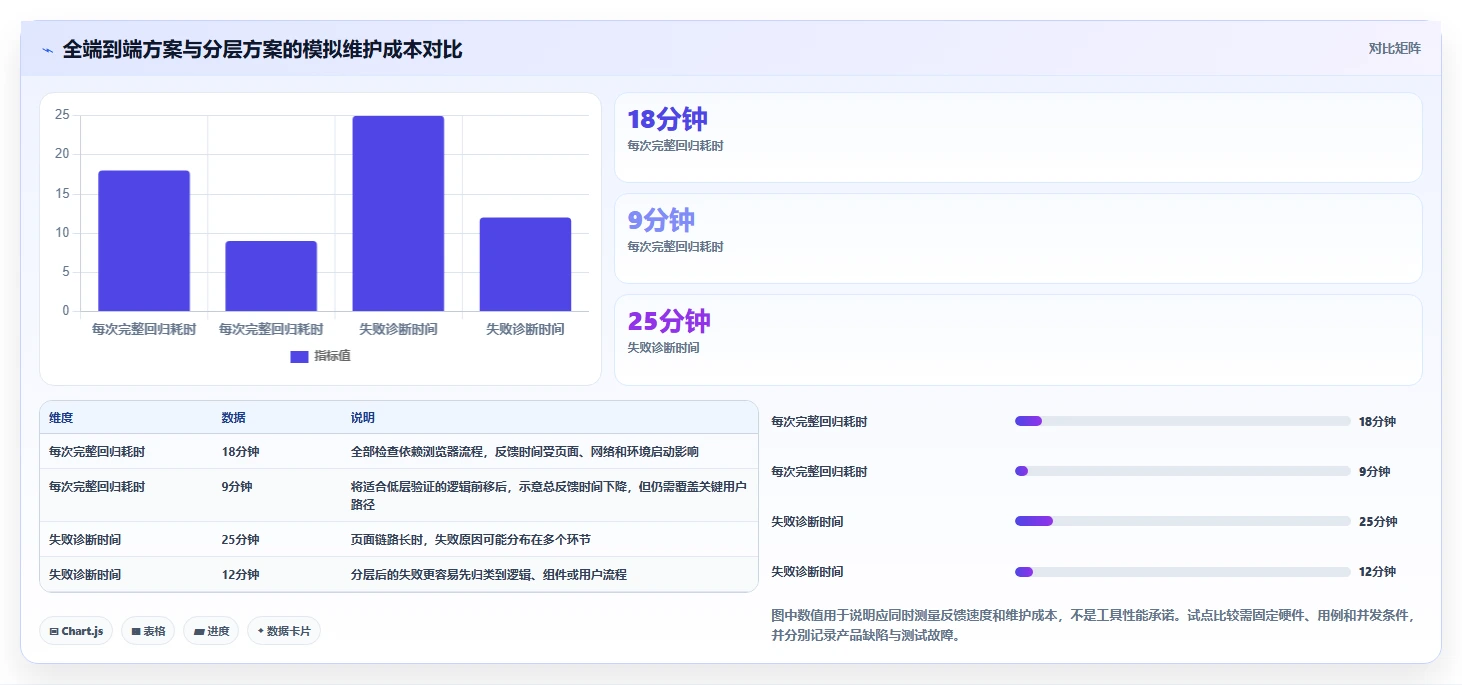Select the 数据卡片 chip
Image resolution: width=1462 pixels, height=685 pixels.
pyautogui.click(x=284, y=631)
